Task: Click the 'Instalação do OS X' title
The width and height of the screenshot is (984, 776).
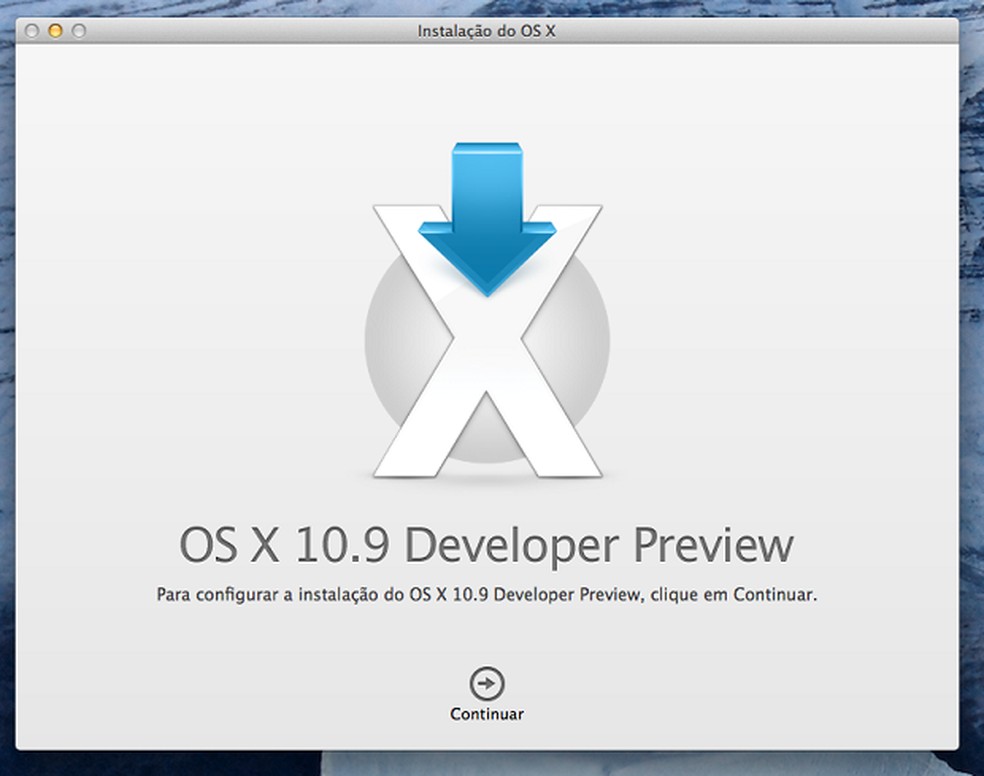Action: click(486, 31)
